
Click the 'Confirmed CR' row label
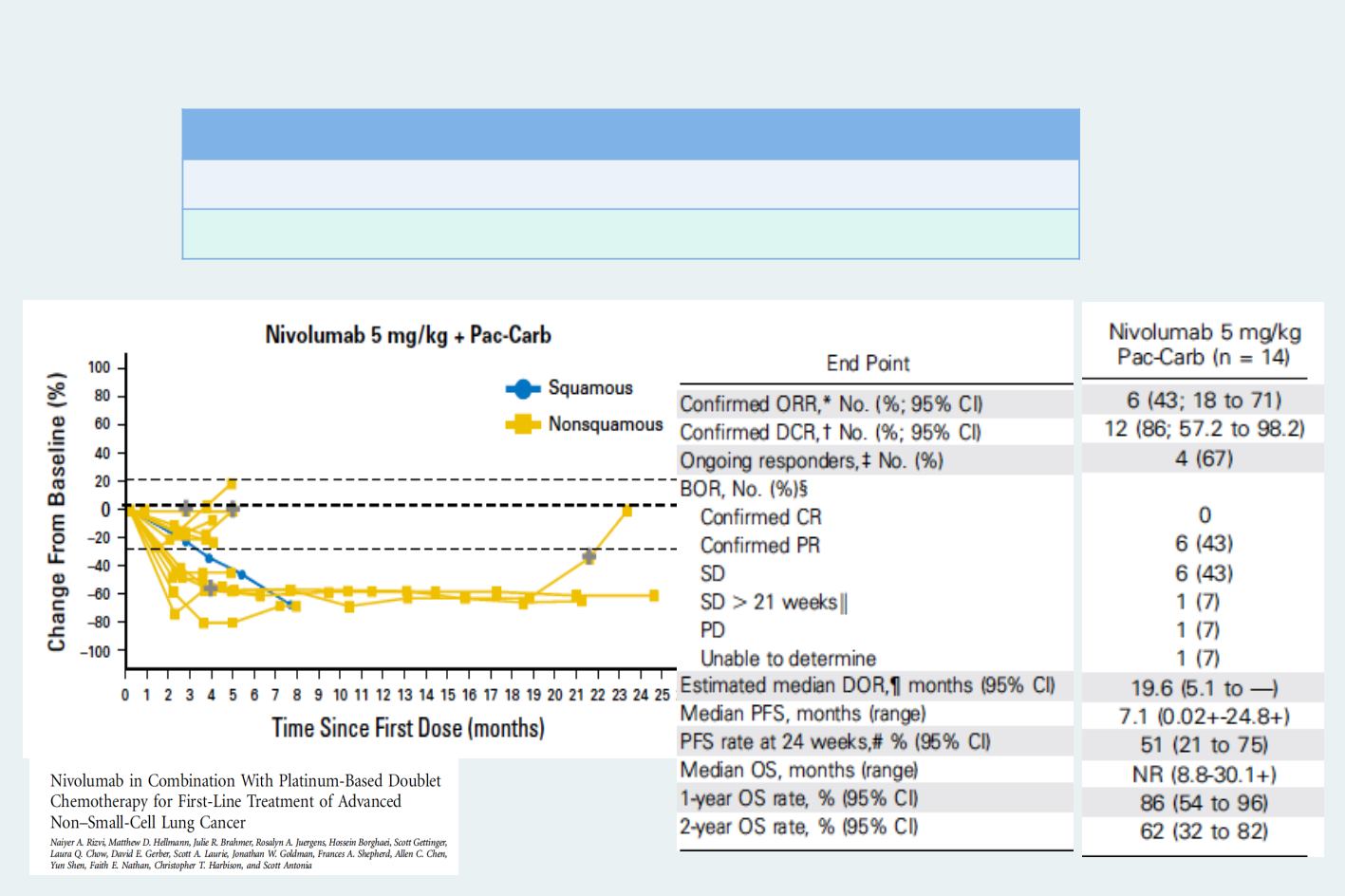point(761,517)
